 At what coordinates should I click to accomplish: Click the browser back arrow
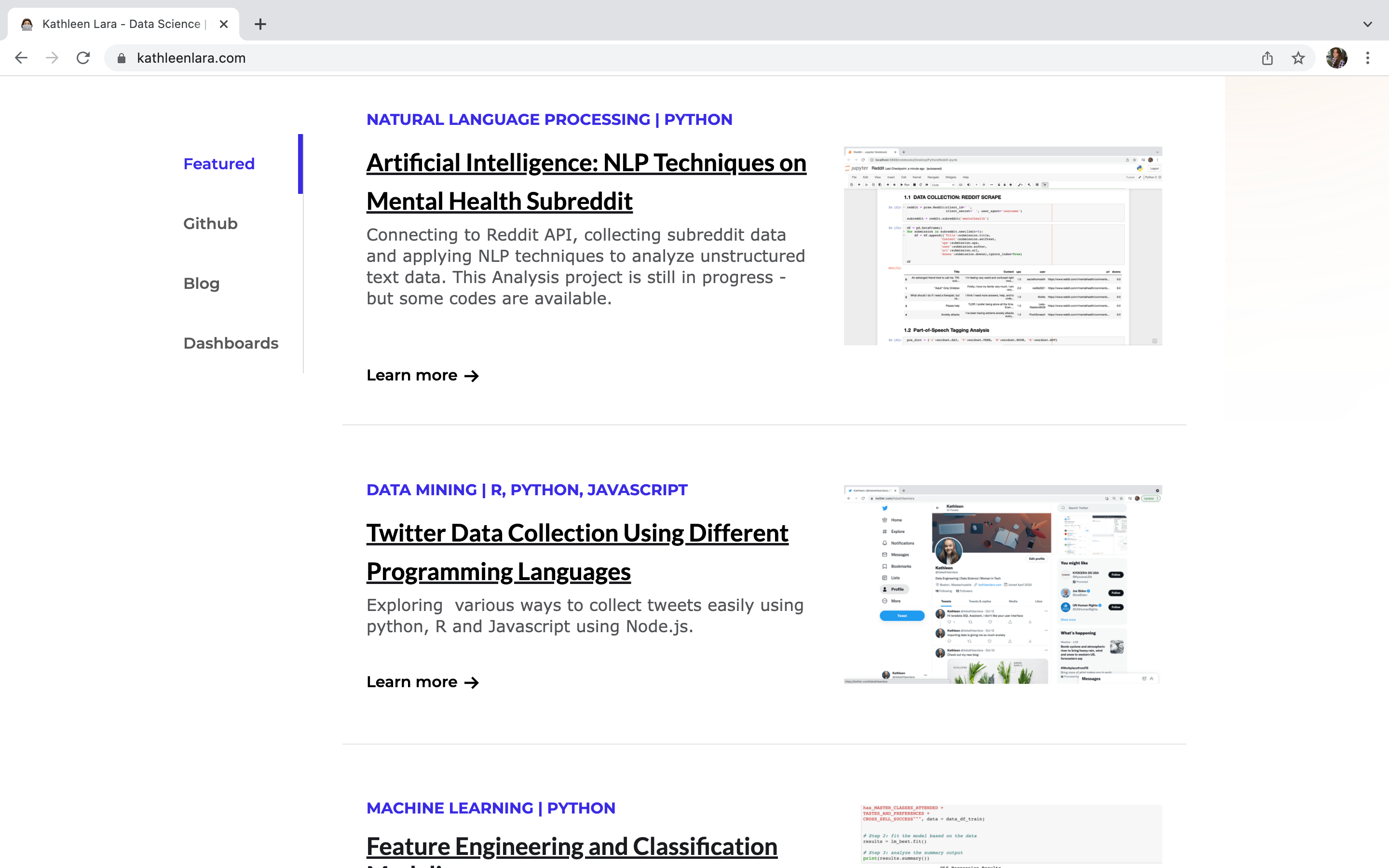(21, 58)
